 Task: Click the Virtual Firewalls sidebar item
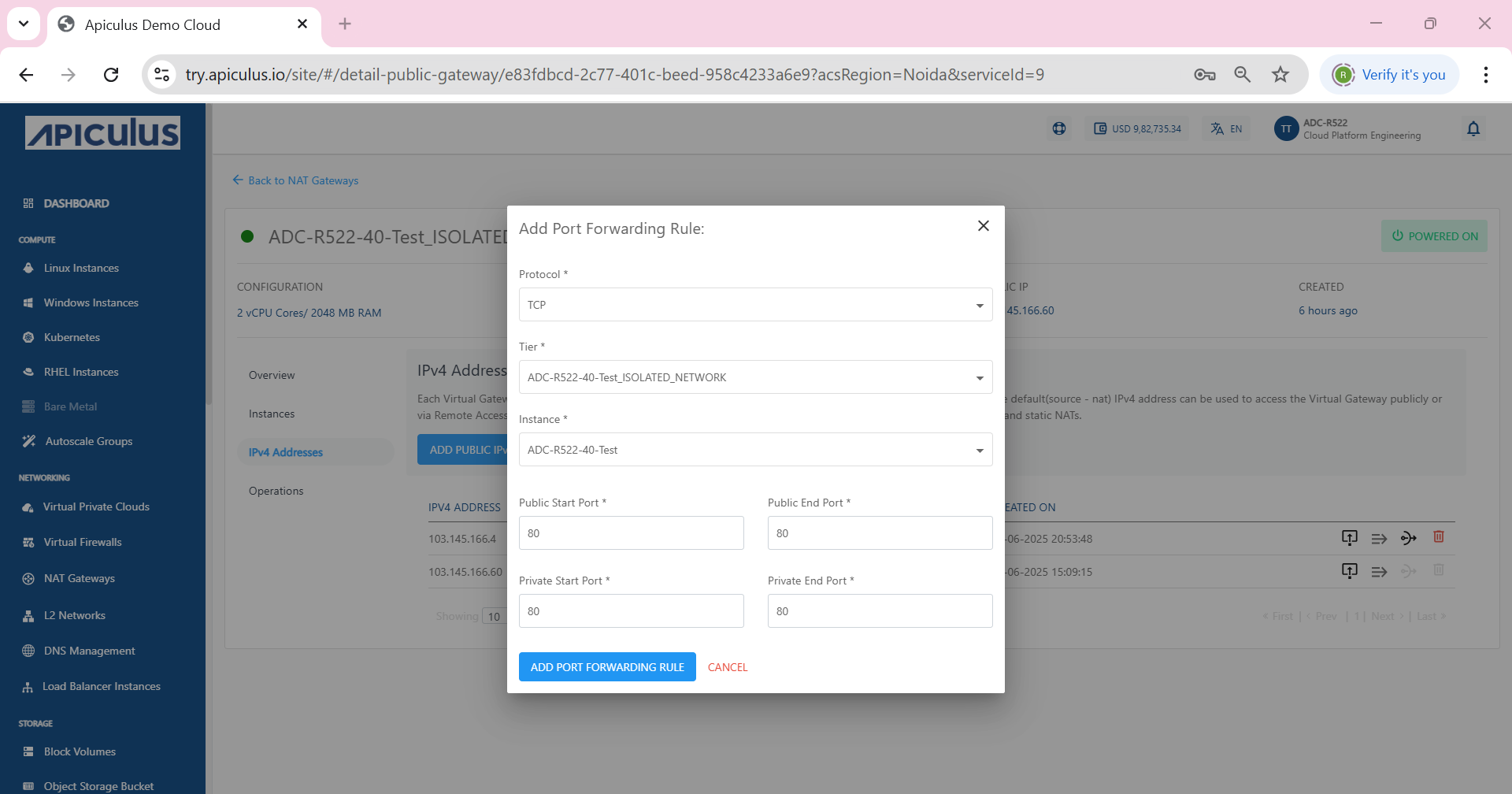[x=80, y=542]
